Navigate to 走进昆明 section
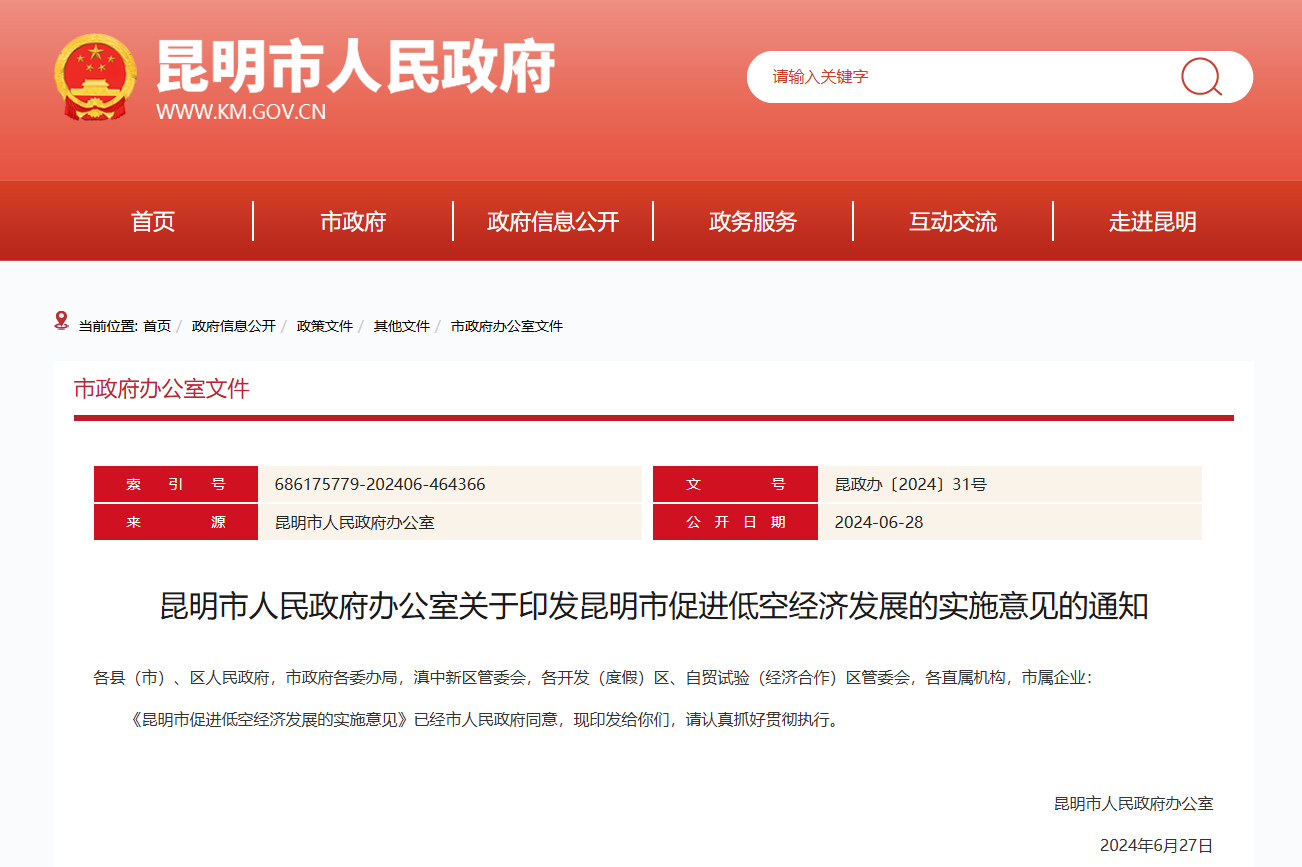 [1153, 222]
